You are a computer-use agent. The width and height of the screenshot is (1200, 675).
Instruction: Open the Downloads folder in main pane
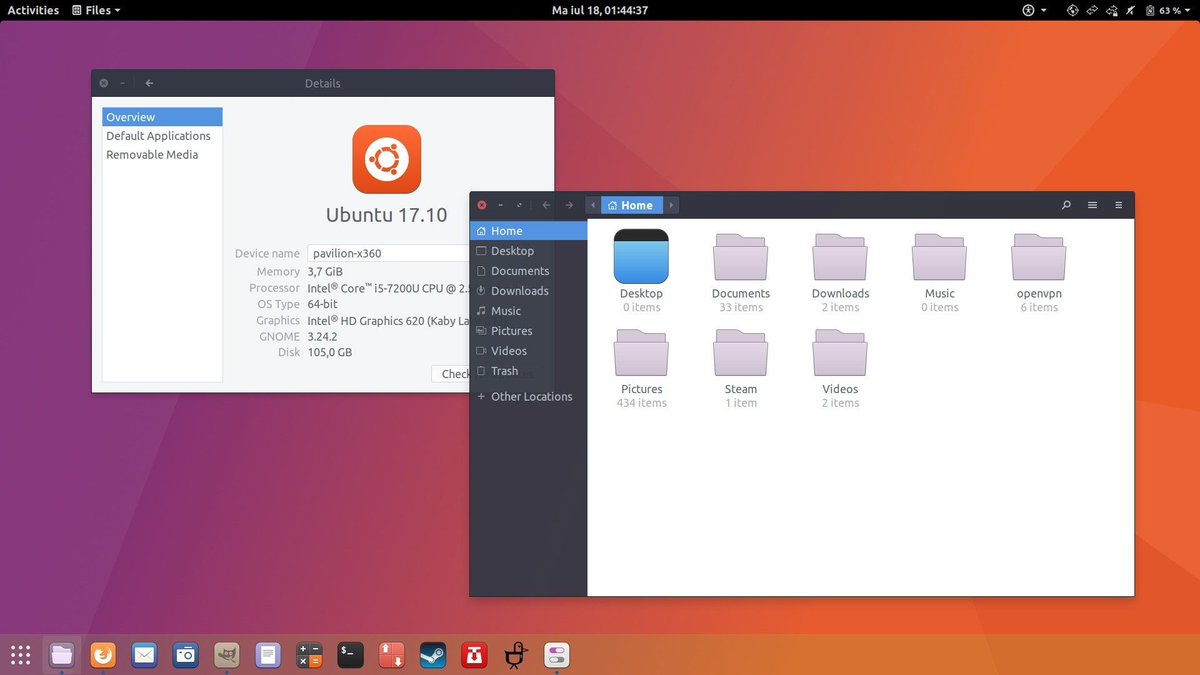click(x=840, y=257)
